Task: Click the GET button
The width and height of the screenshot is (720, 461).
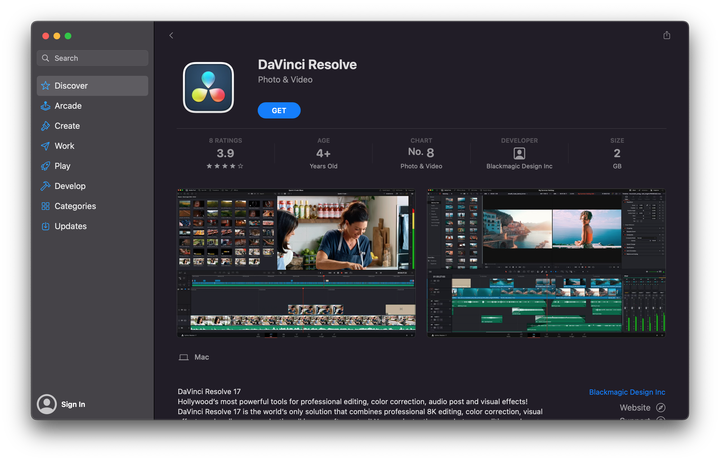Action: pos(279,111)
